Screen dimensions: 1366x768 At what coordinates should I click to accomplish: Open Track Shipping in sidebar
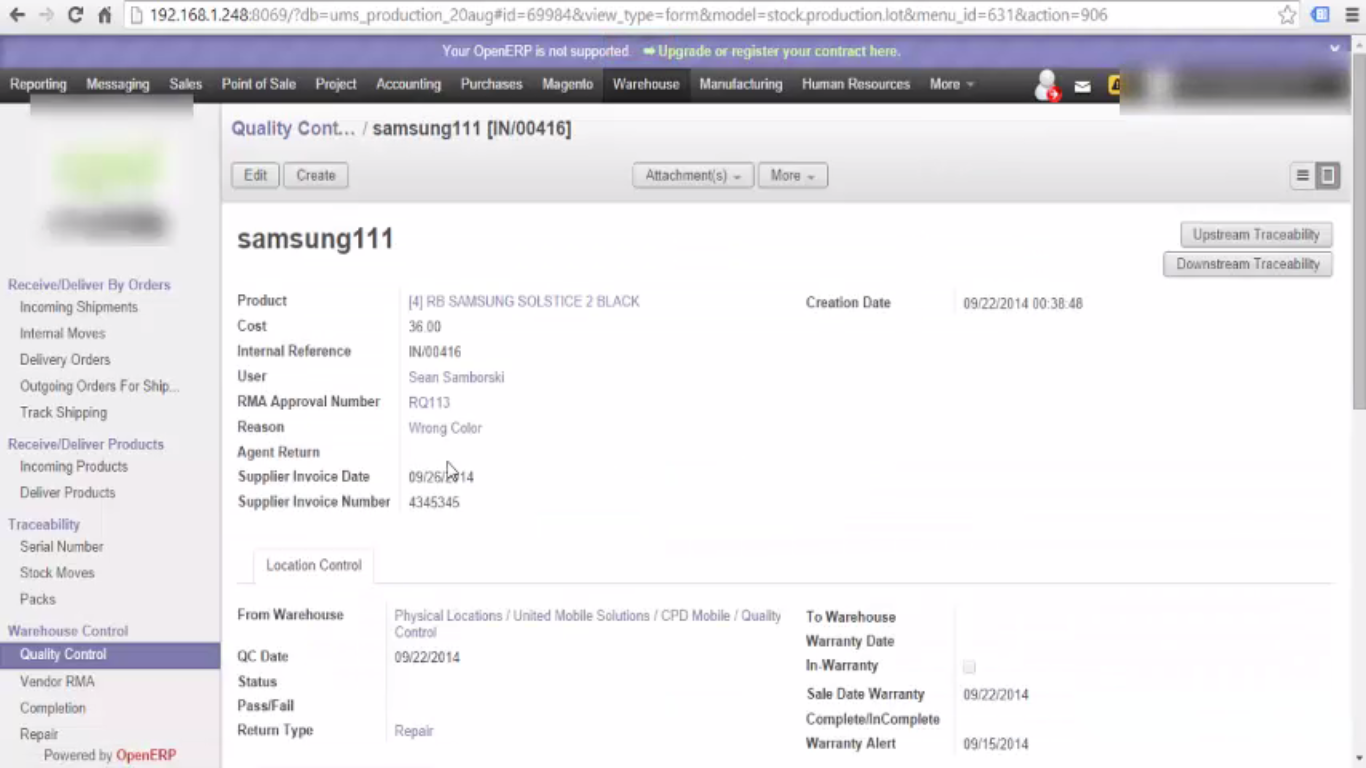(63, 412)
